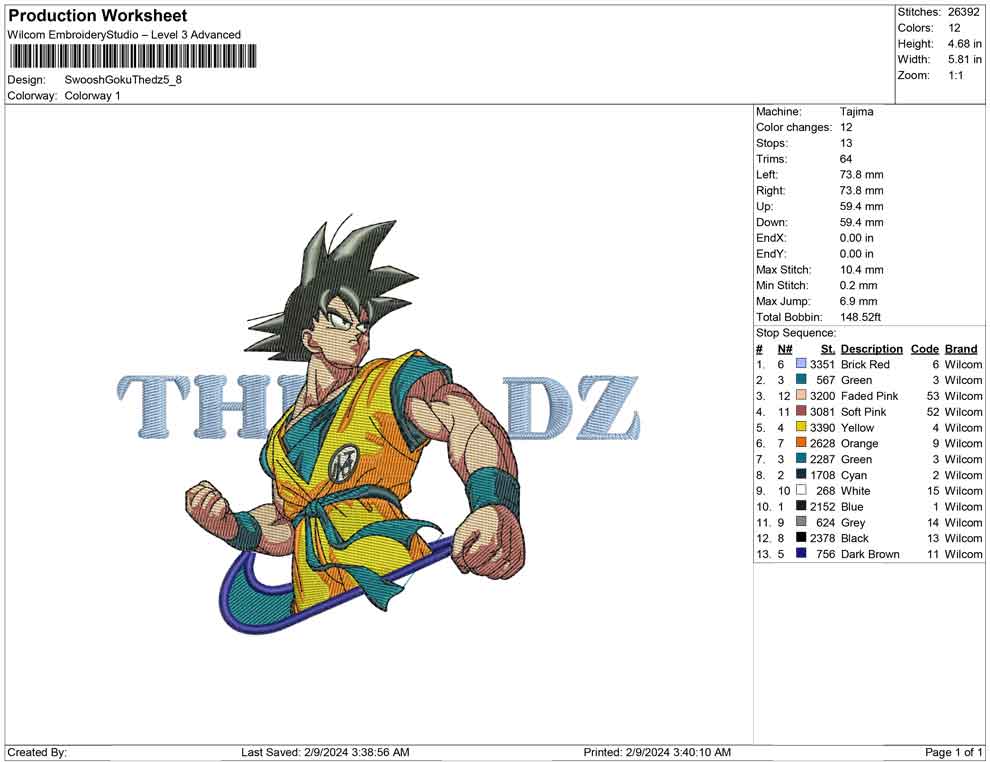This screenshot has height=762, width=990.
Task: Click the Trims value 64
Action: (845, 159)
